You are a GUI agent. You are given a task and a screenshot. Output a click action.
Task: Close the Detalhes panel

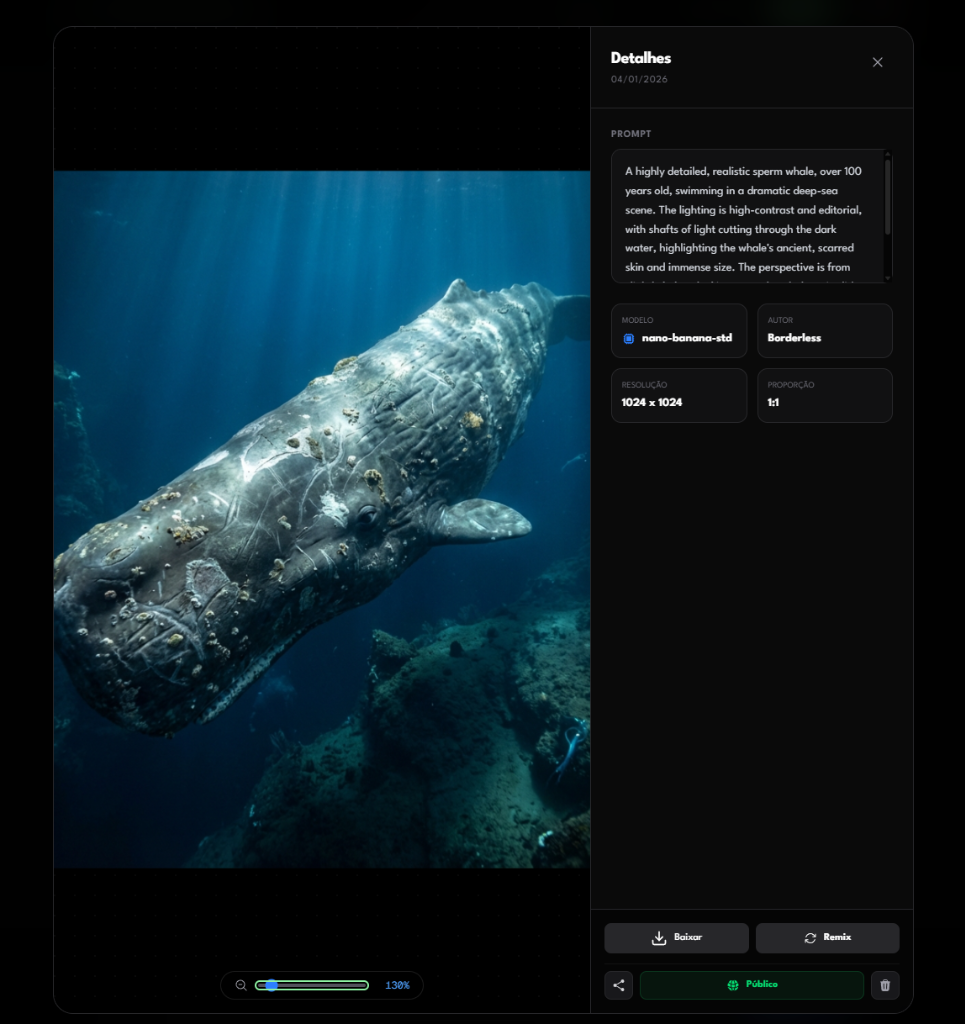[877, 62]
